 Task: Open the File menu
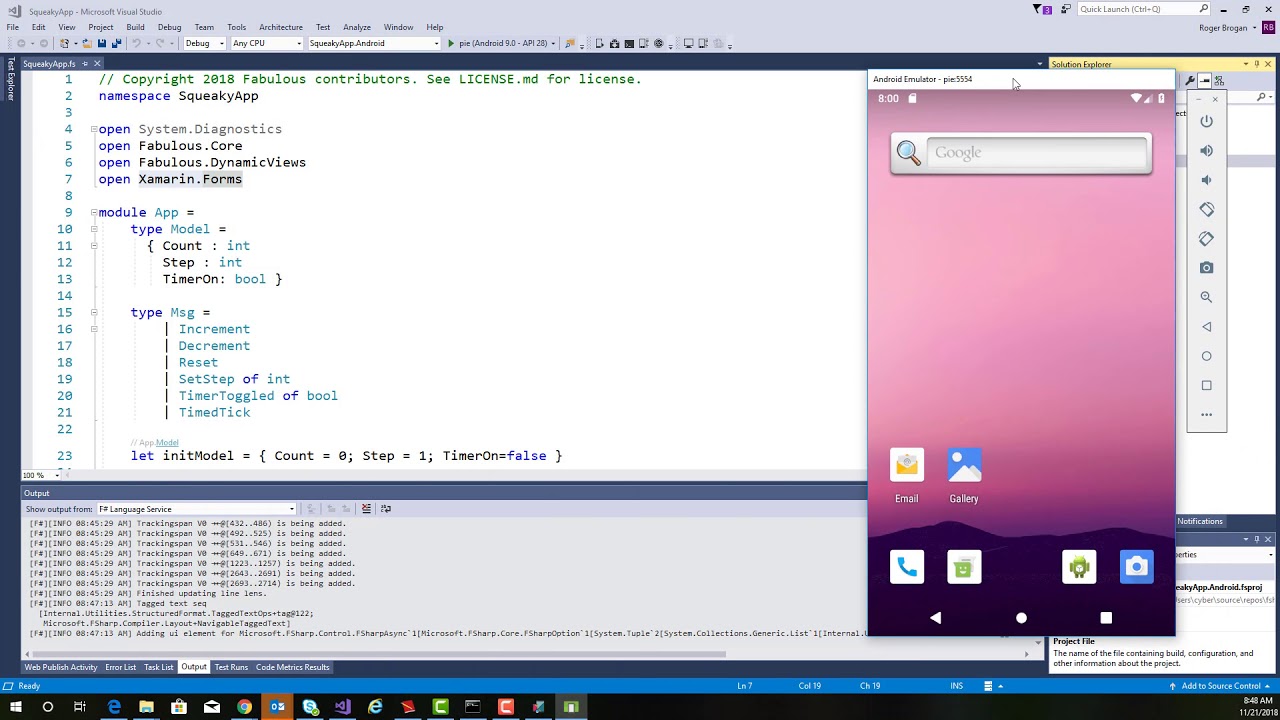pos(12,27)
